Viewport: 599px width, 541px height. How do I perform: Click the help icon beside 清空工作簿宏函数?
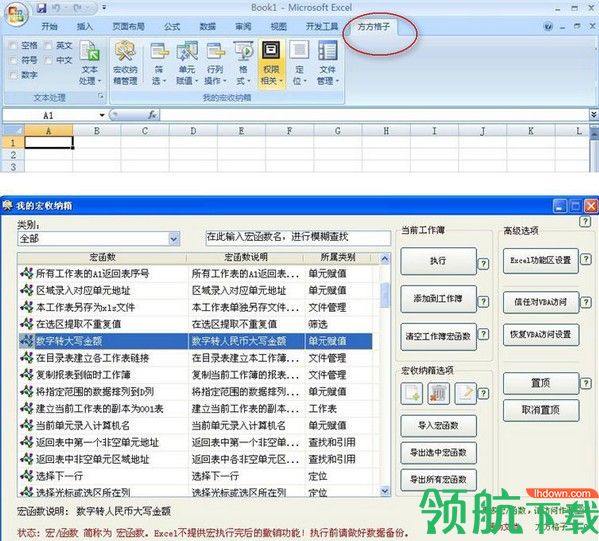pos(484,334)
